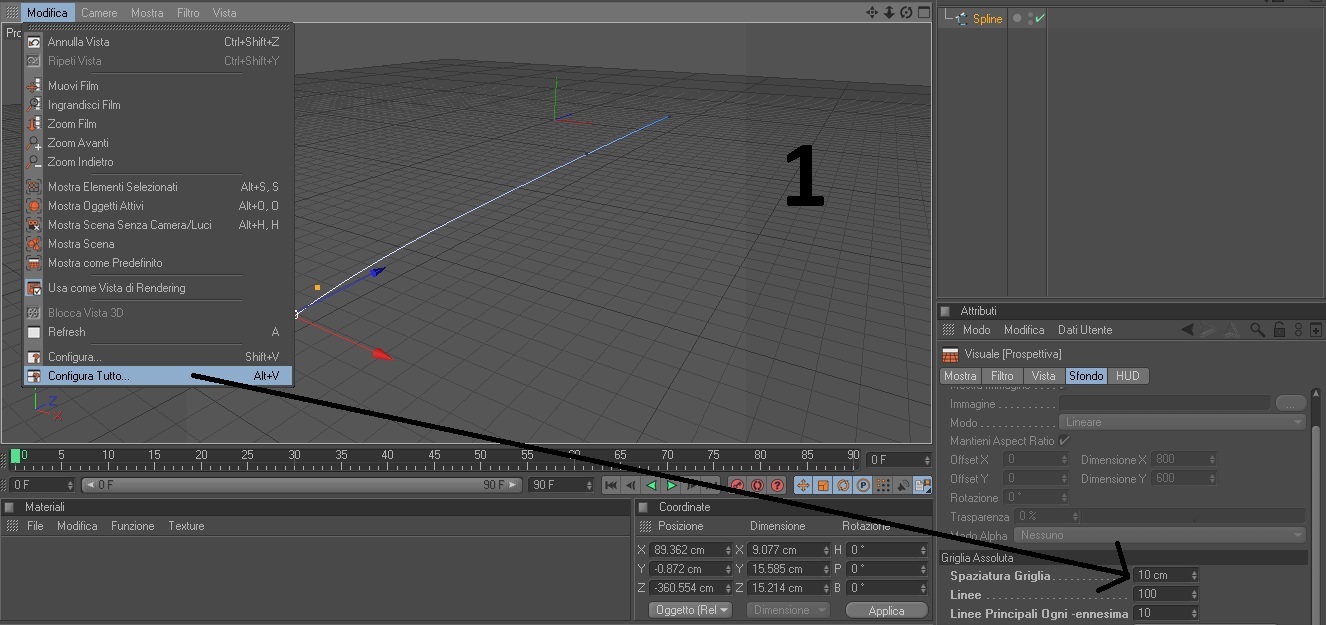Toggle Parameter (P) keyframe recording icon
The width and height of the screenshot is (1326, 625).
pyautogui.click(x=863, y=485)
